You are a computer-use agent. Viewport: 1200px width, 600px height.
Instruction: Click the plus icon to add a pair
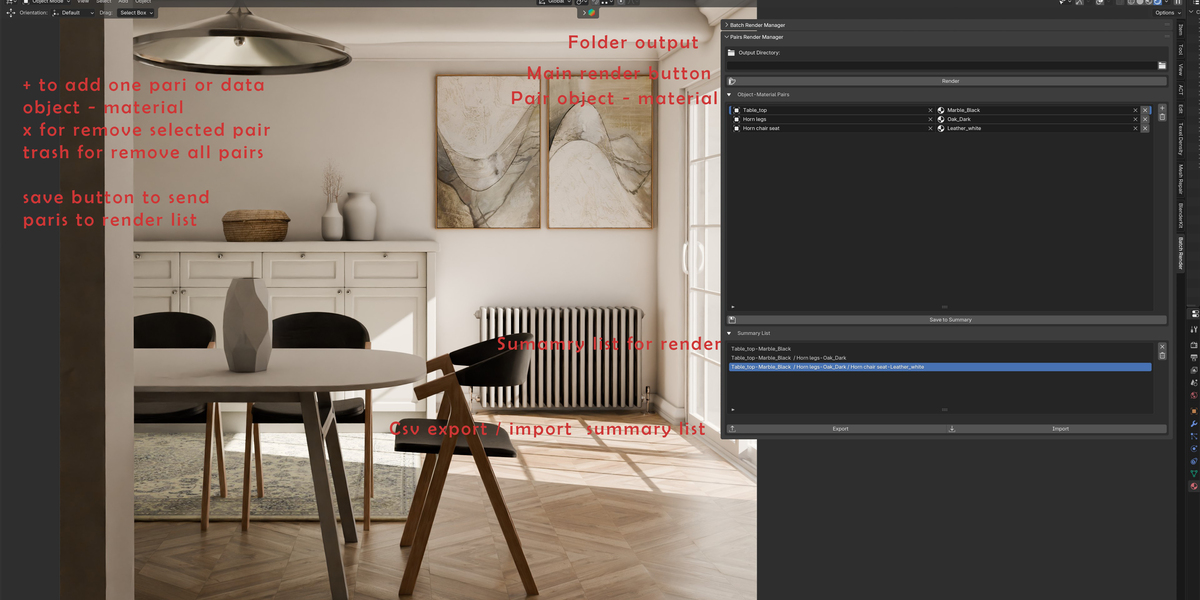[1162, 107]
